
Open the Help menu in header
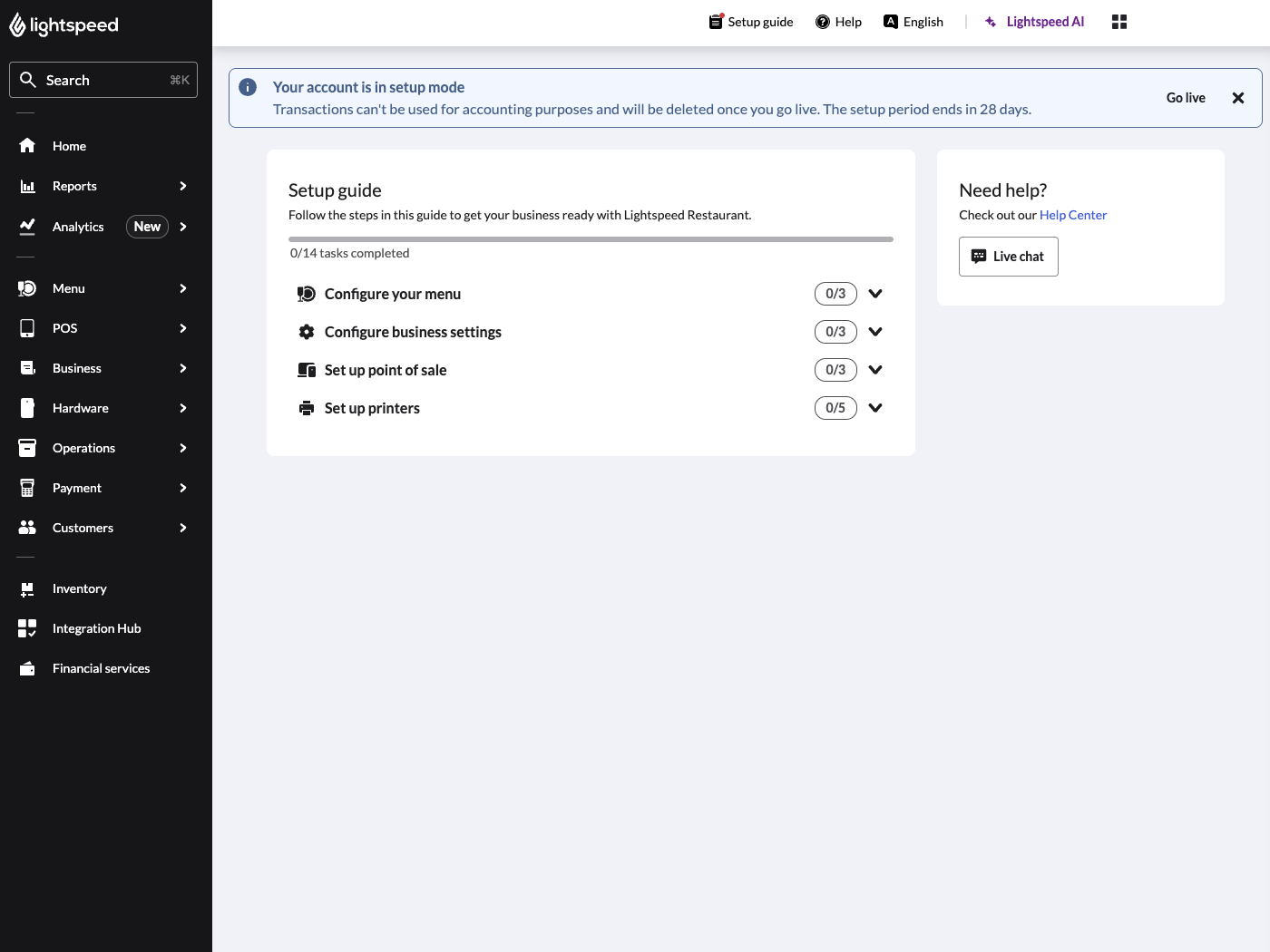pos(838,21)
